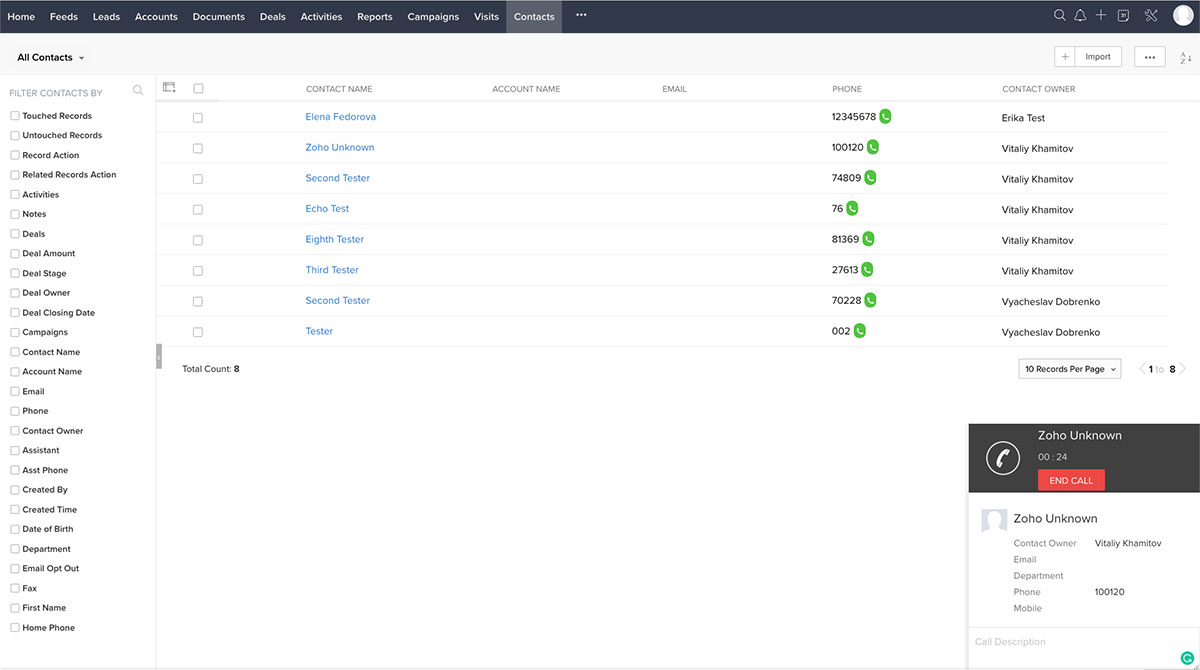The height and width of the screenshot is (670, 1200).
Task: Open the column settings icon in table header
Action: pos(169,88)
